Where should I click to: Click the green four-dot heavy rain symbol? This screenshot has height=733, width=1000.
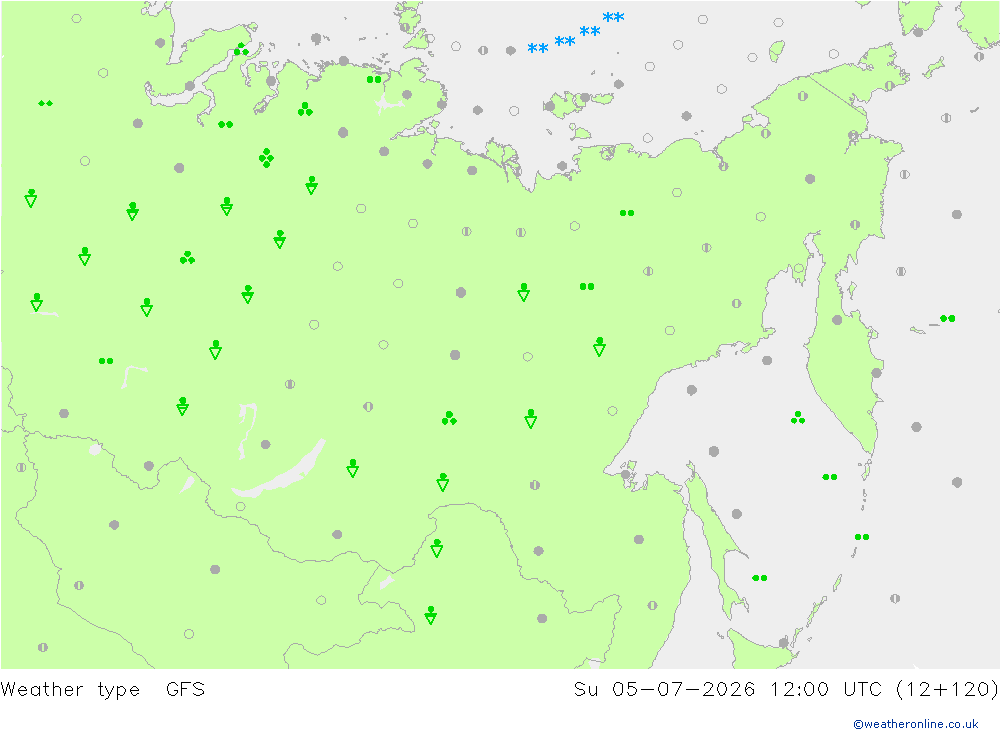point(267,158)
